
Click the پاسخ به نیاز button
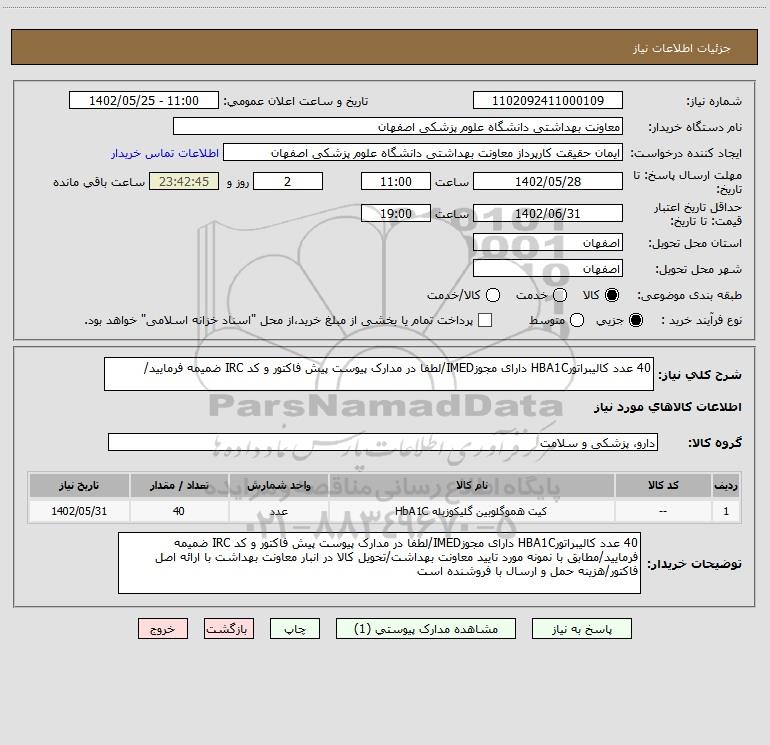[x=581, y=629]
